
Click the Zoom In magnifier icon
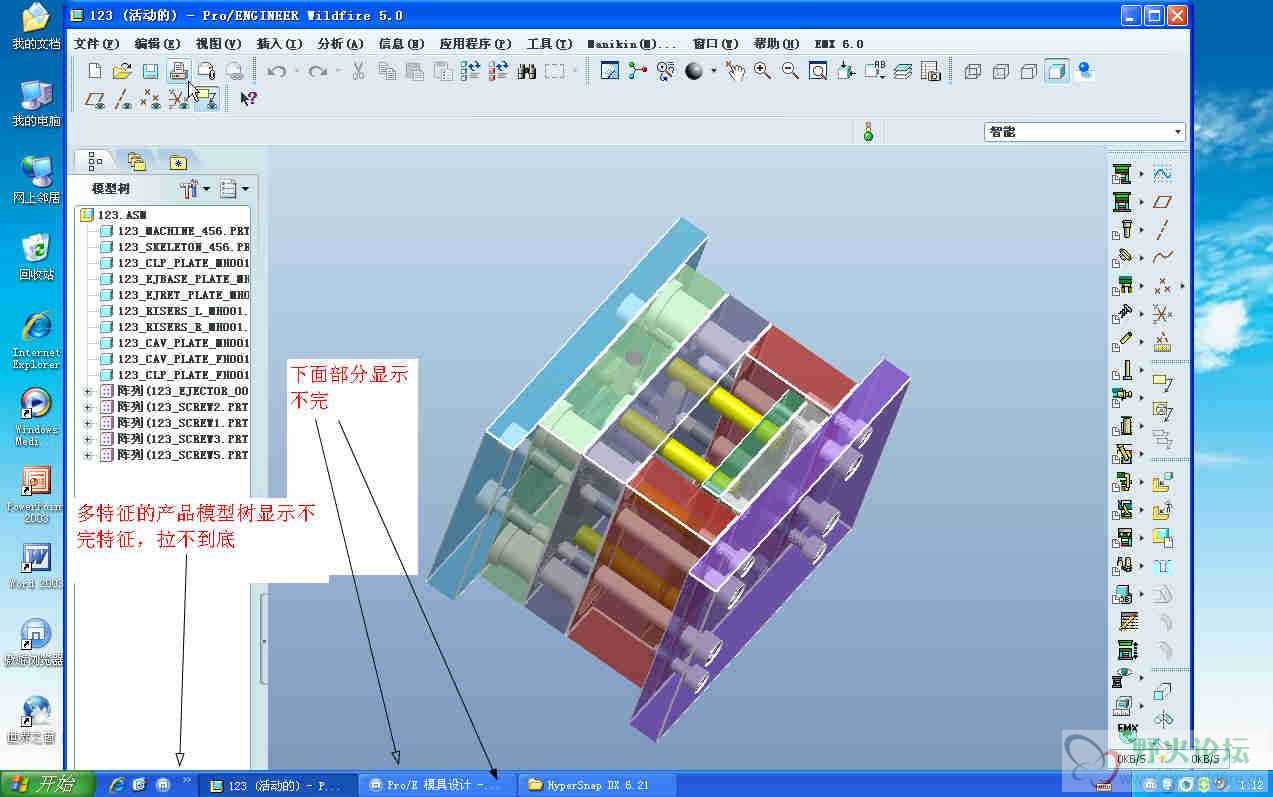(x=763, y=71)
